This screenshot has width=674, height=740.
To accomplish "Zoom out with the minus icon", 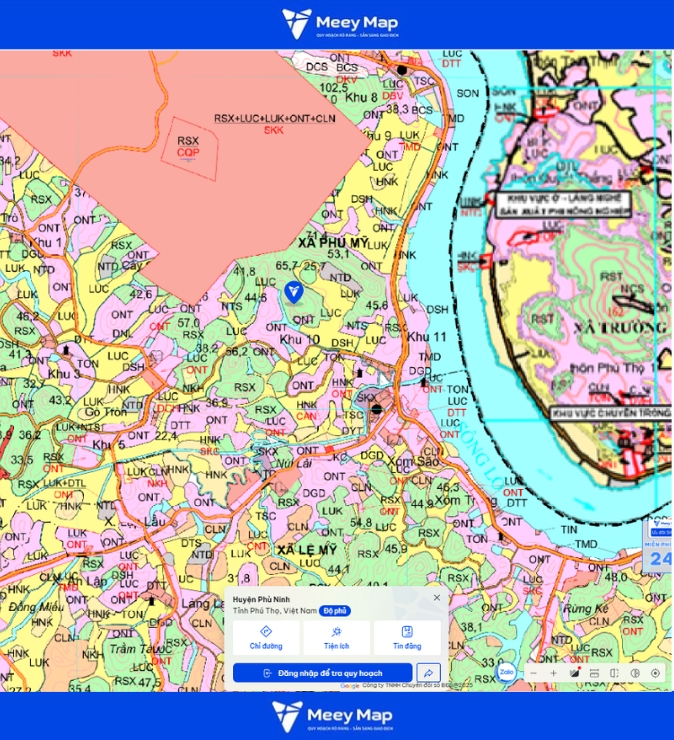I will [x=533, y=673].
